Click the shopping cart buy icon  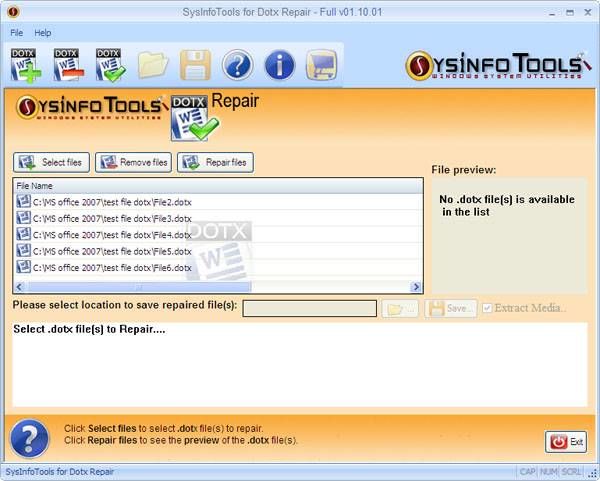(321, 65)
